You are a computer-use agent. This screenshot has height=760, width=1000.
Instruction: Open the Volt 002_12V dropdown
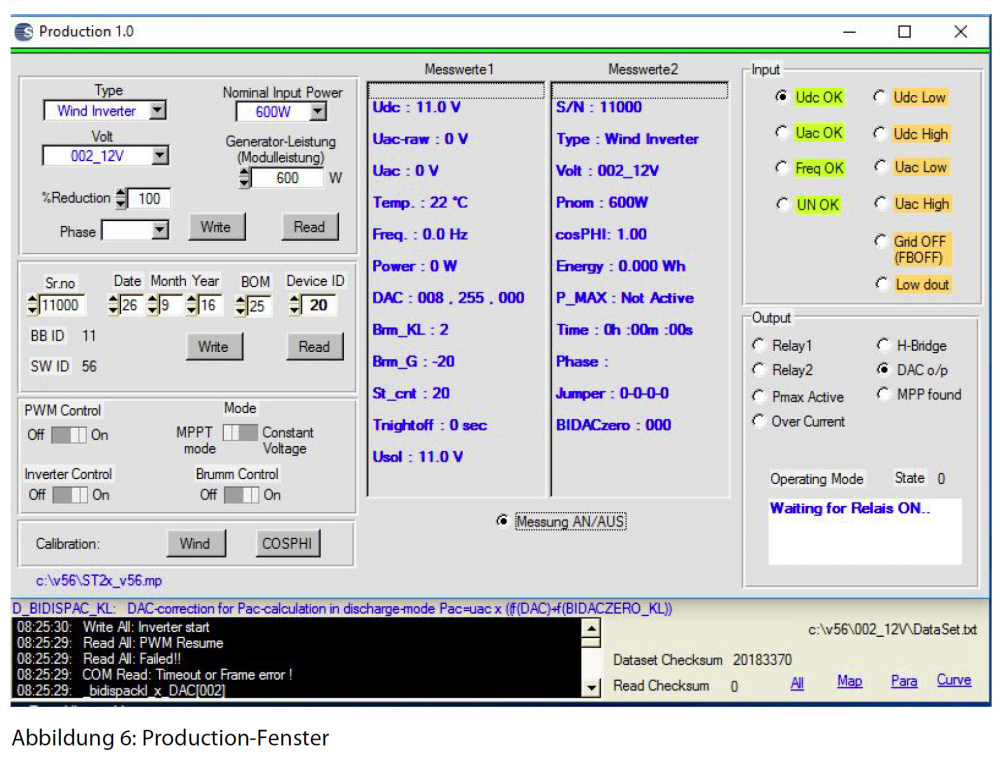(x=159, y=156)
